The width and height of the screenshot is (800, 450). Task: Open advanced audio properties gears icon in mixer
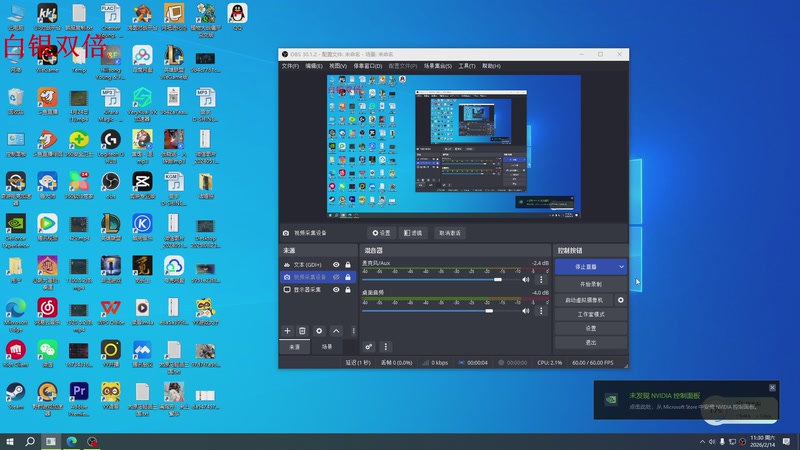point(368,347)
